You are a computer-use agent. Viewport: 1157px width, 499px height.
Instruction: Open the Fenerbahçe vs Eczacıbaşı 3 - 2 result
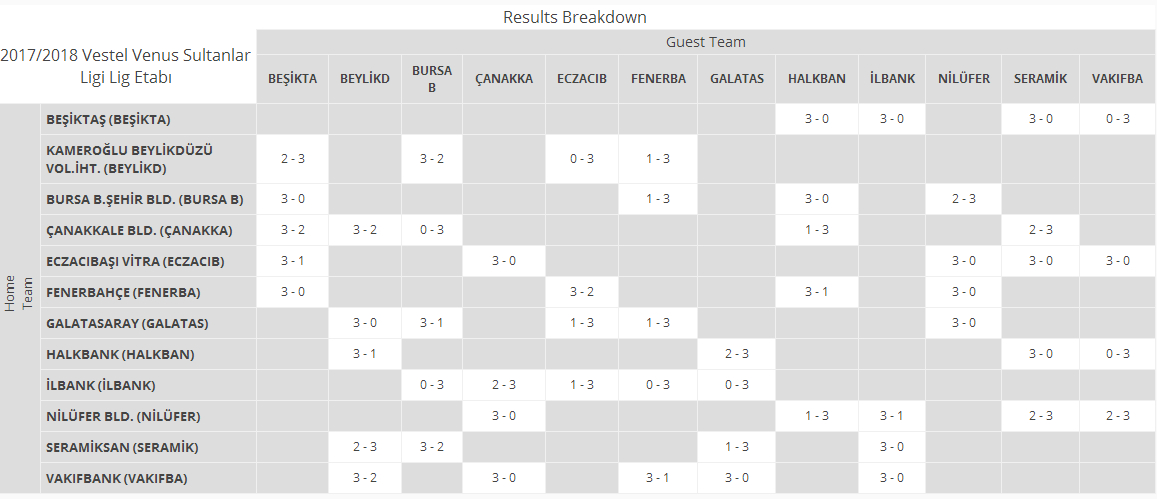click(x=581, y=292)
